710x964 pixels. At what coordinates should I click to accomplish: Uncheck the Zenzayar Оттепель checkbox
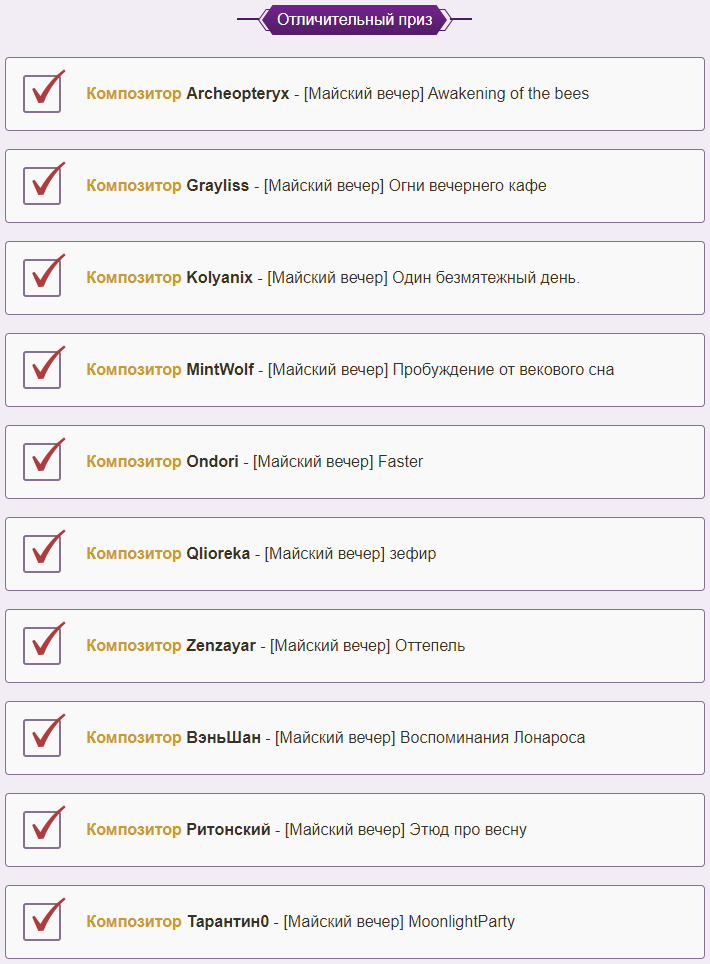coord(42,646)
